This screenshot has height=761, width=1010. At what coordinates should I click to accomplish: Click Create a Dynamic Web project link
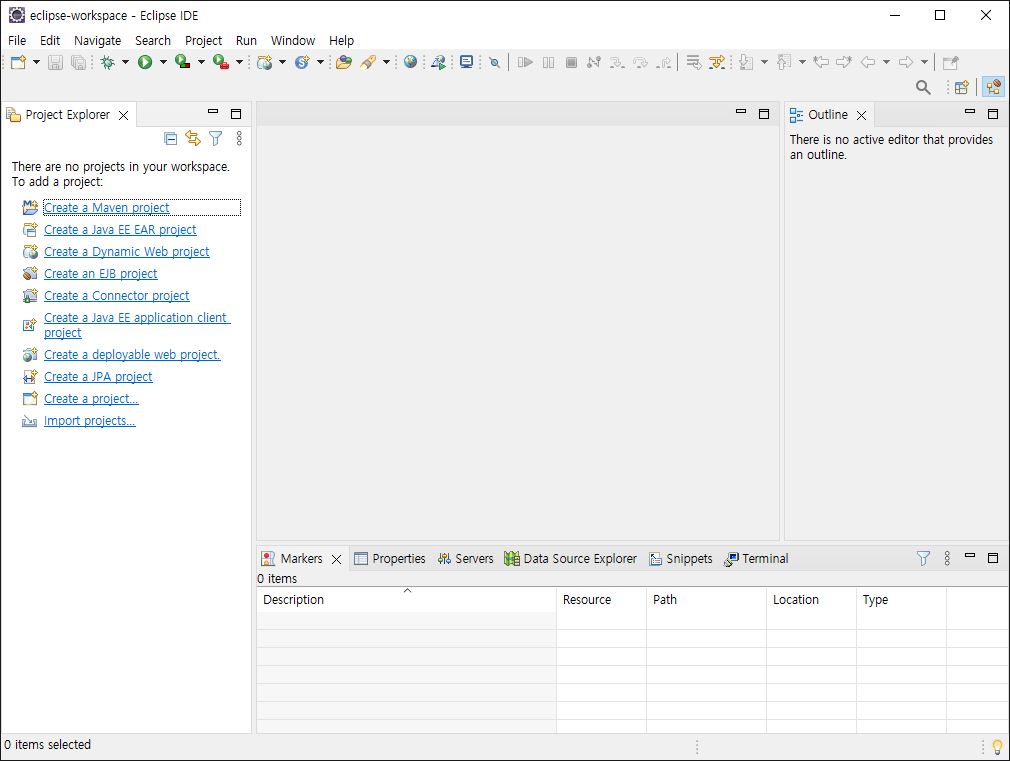tap(127, 251)
